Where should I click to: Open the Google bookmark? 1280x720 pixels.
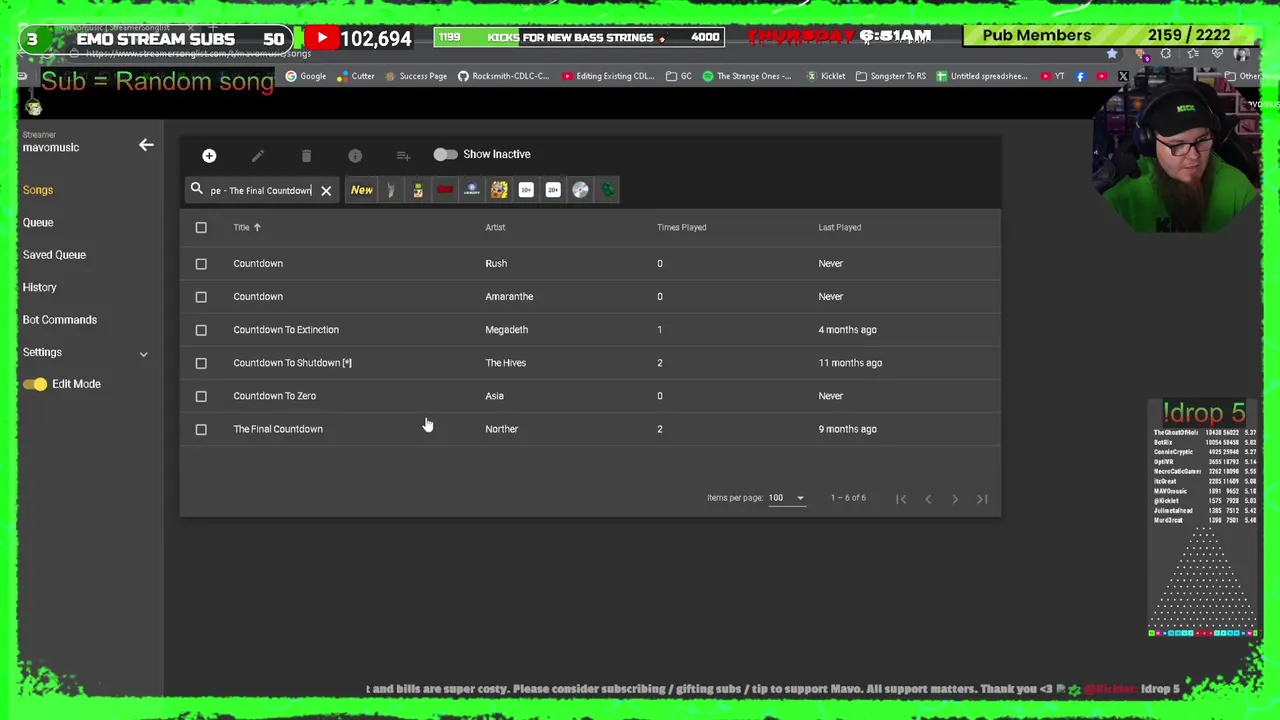306,76
